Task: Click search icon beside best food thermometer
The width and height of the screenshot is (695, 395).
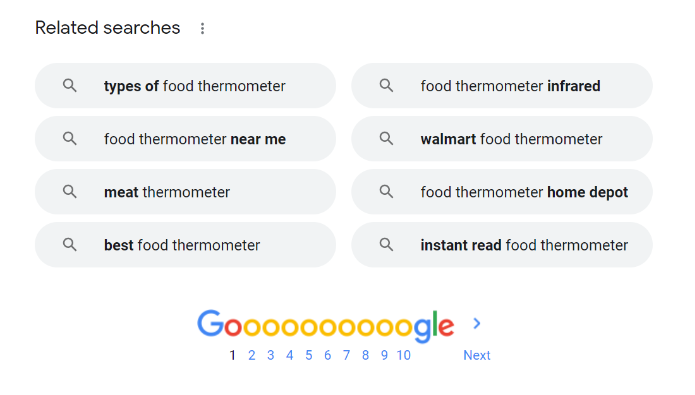Action: (x=70, y=245)
